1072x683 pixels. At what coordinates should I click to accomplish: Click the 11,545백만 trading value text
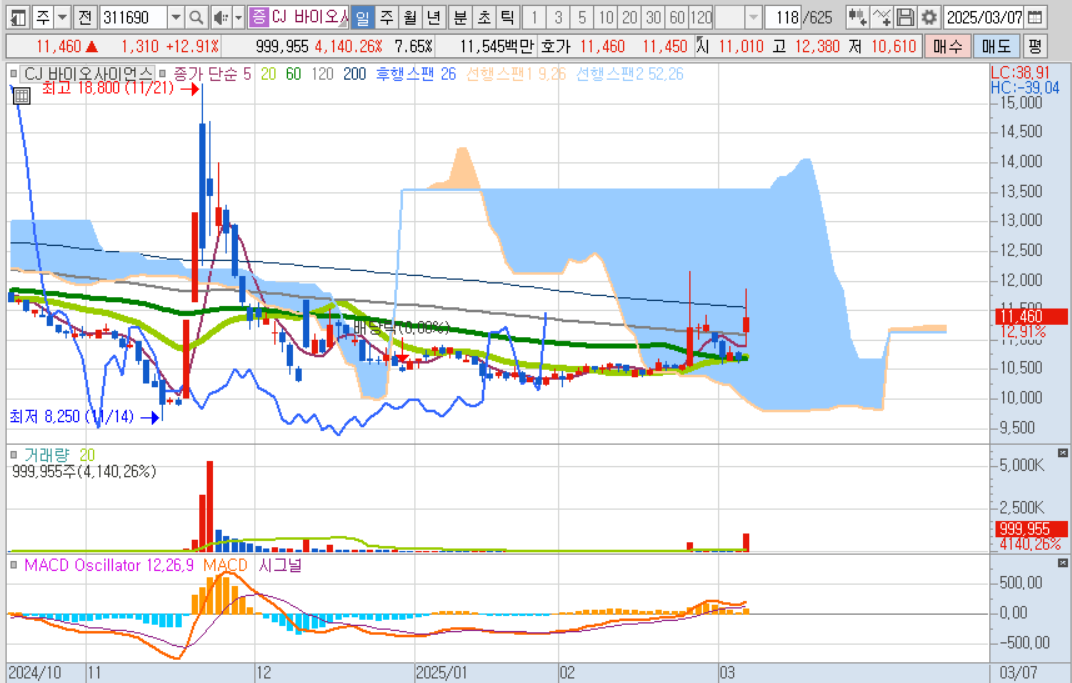point(496,46)
